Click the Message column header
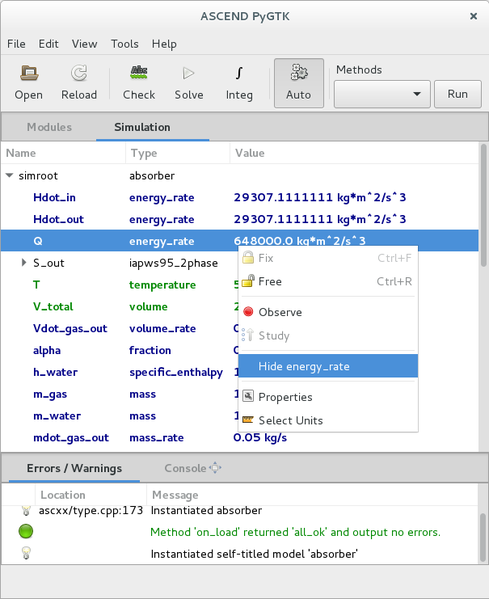 point(312,495)
